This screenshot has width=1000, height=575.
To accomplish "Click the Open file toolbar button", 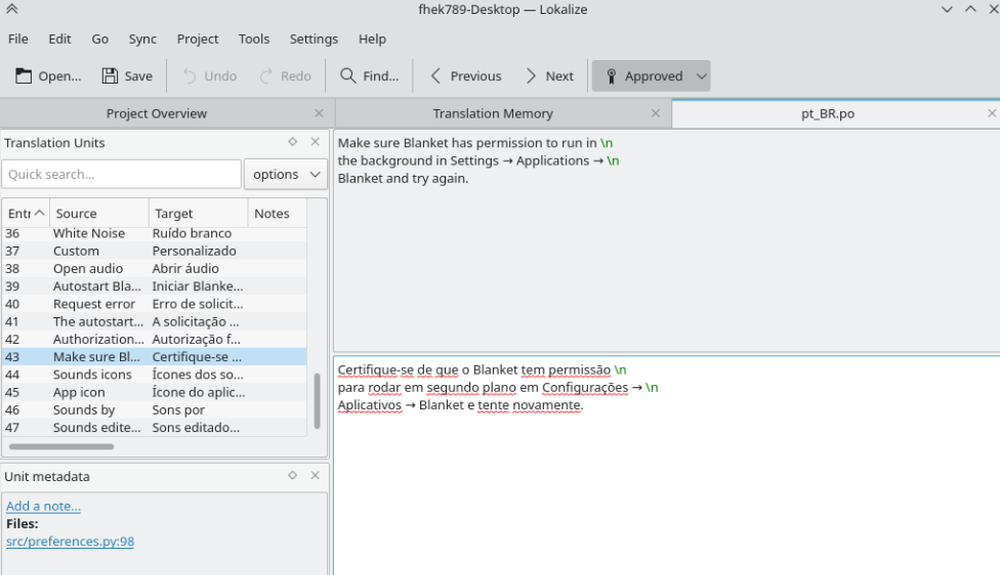I will pyautogui.click(x=48, y=76).
